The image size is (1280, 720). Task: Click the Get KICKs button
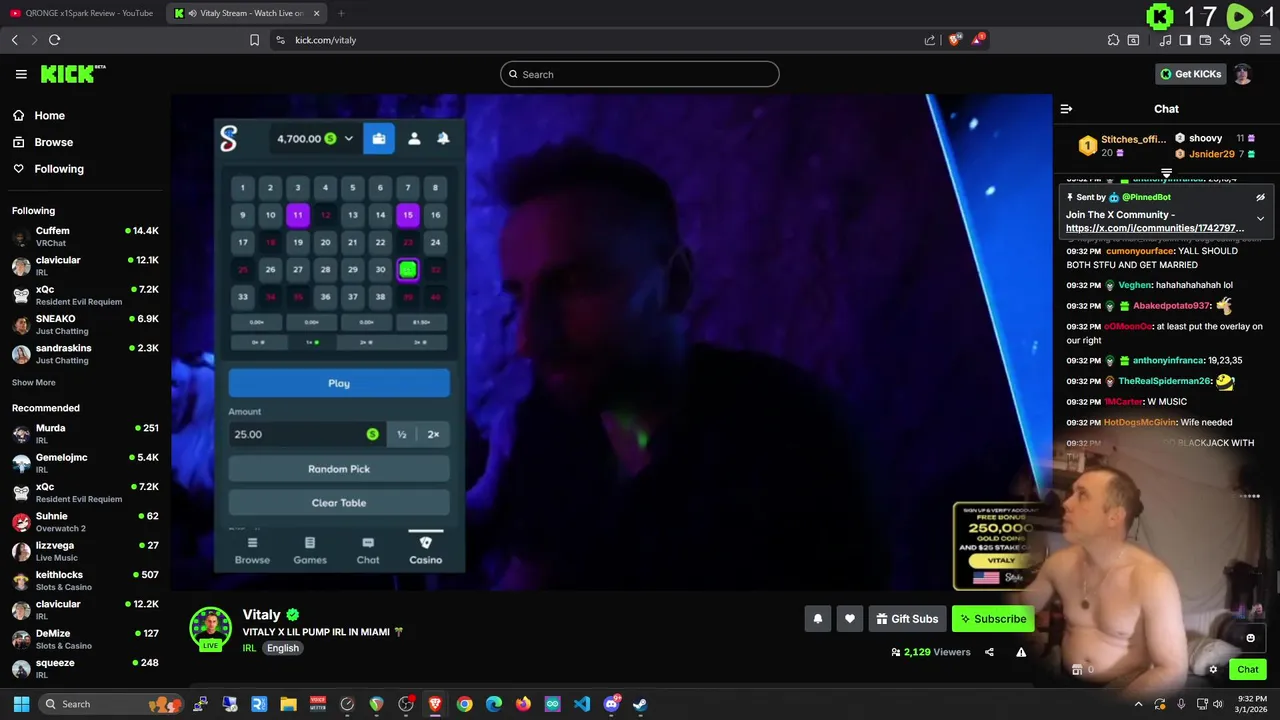(1190, 74)
